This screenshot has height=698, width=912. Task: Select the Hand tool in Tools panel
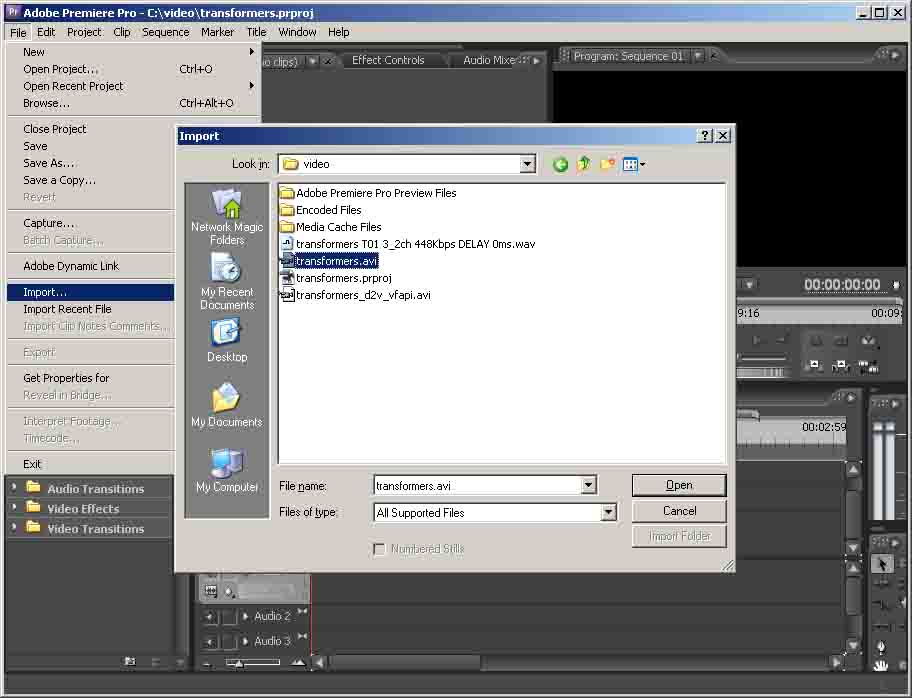tap(882, 666)
